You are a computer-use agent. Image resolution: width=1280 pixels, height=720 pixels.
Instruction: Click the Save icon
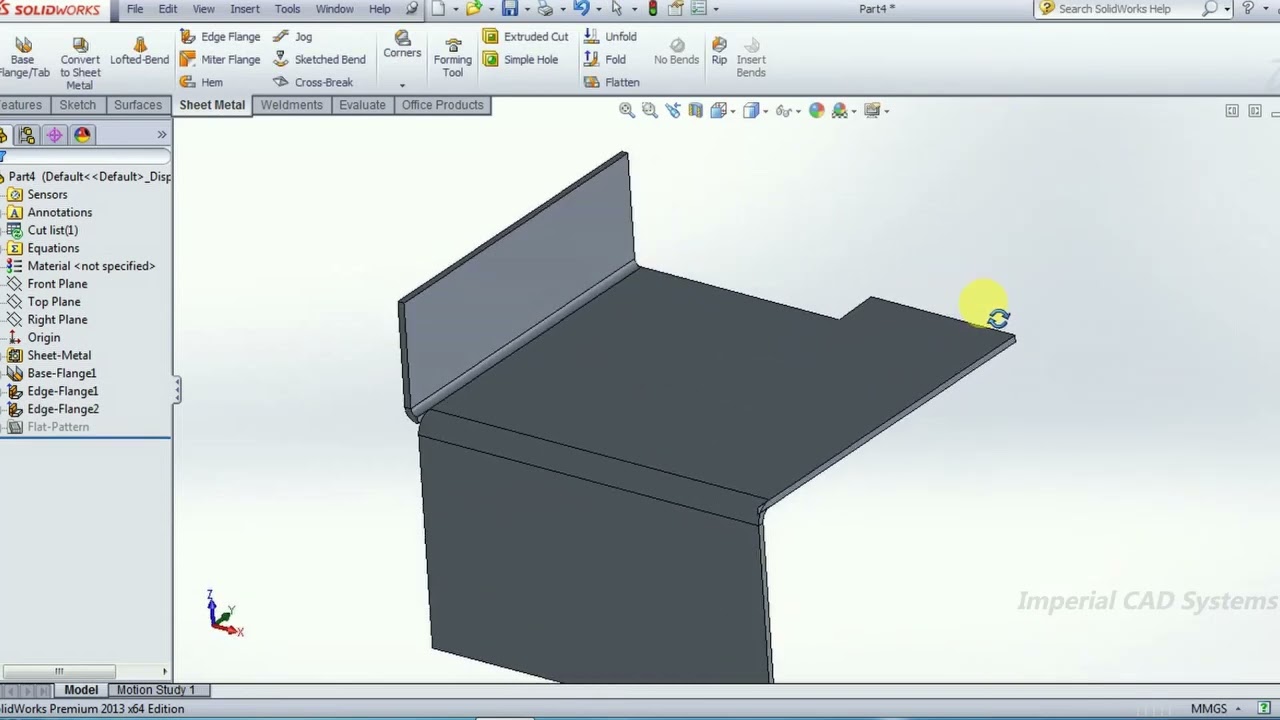pyautogui.click(x=510, y=9)
